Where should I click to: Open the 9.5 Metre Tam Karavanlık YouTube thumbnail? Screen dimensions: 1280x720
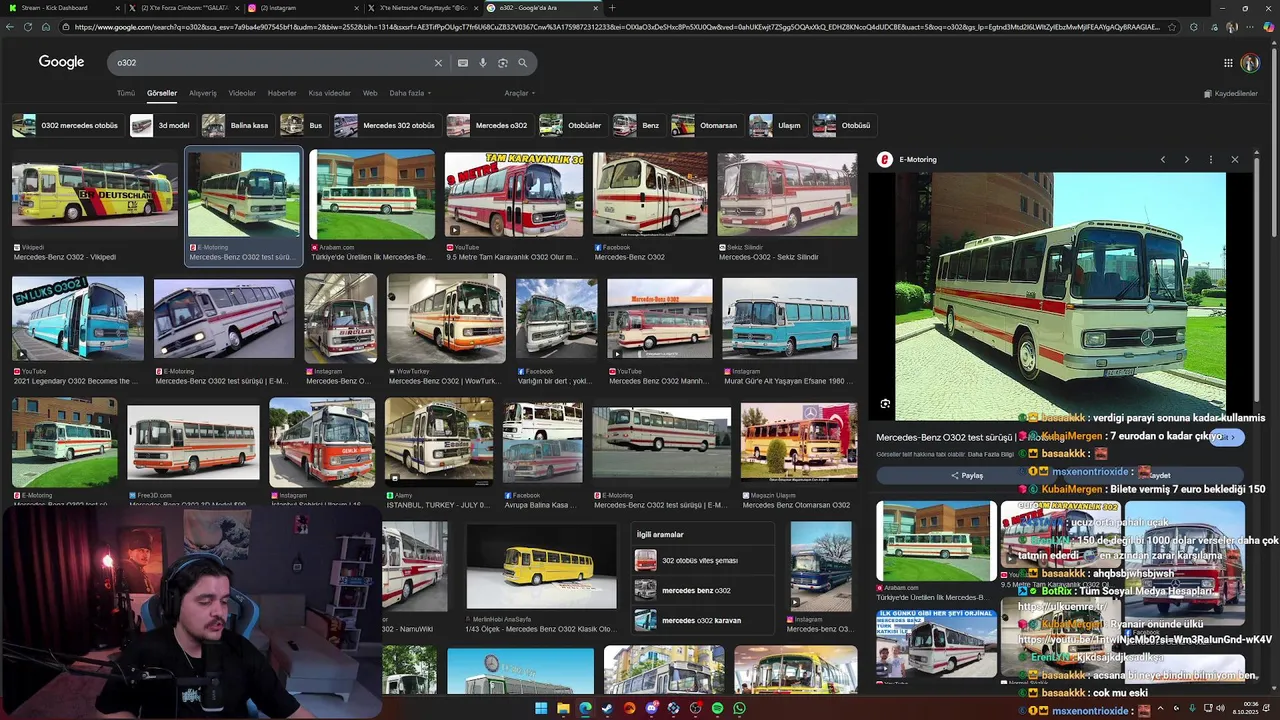coord(513,194)
